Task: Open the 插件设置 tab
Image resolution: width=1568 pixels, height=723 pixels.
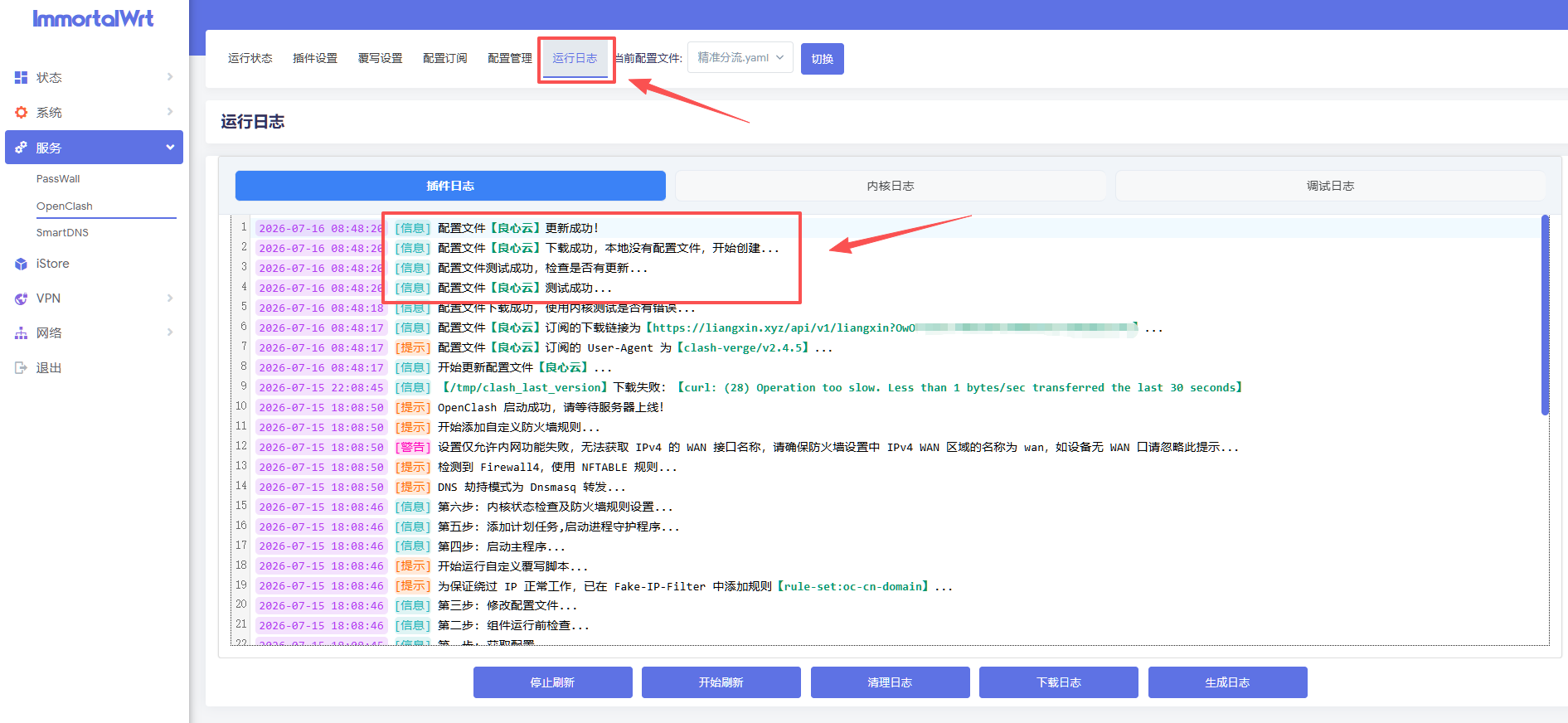Action: pyautogui.click(x=315, y=58)
